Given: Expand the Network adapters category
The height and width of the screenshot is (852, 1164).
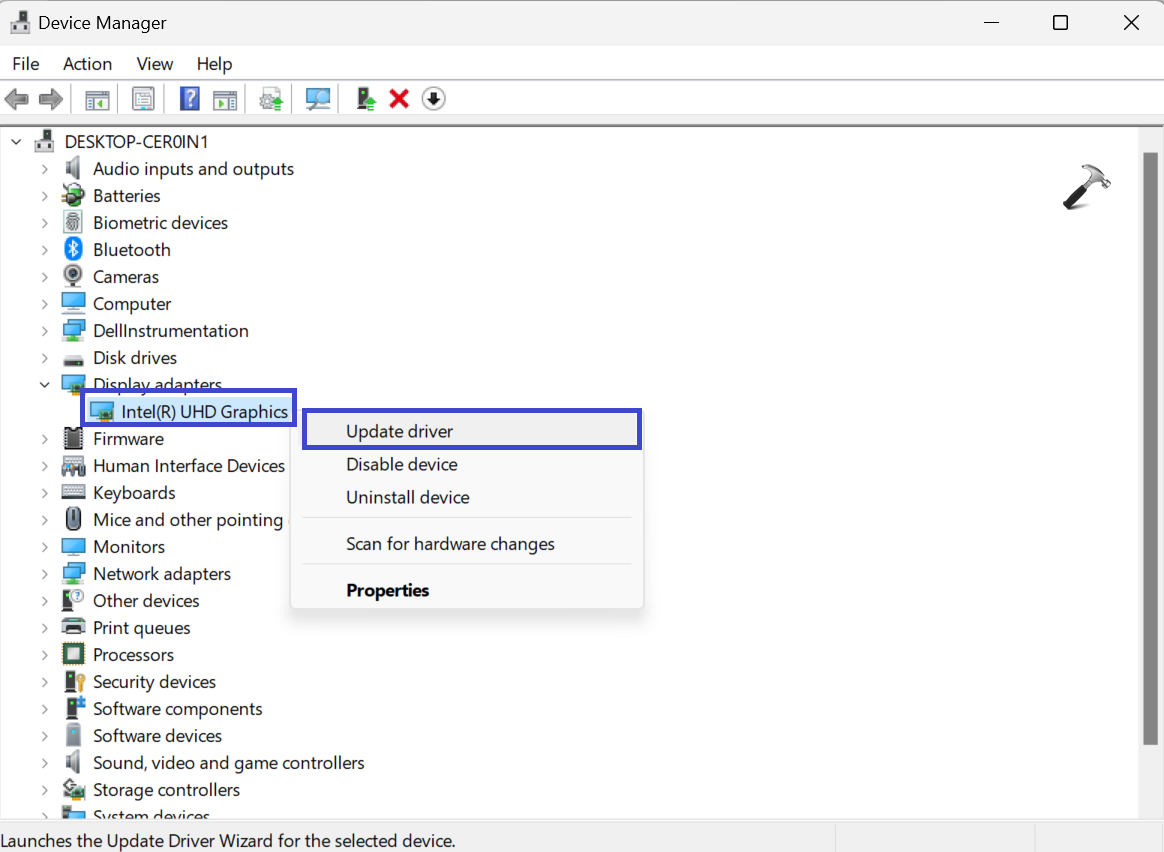Looking at the screenshot, I should 44,574.
